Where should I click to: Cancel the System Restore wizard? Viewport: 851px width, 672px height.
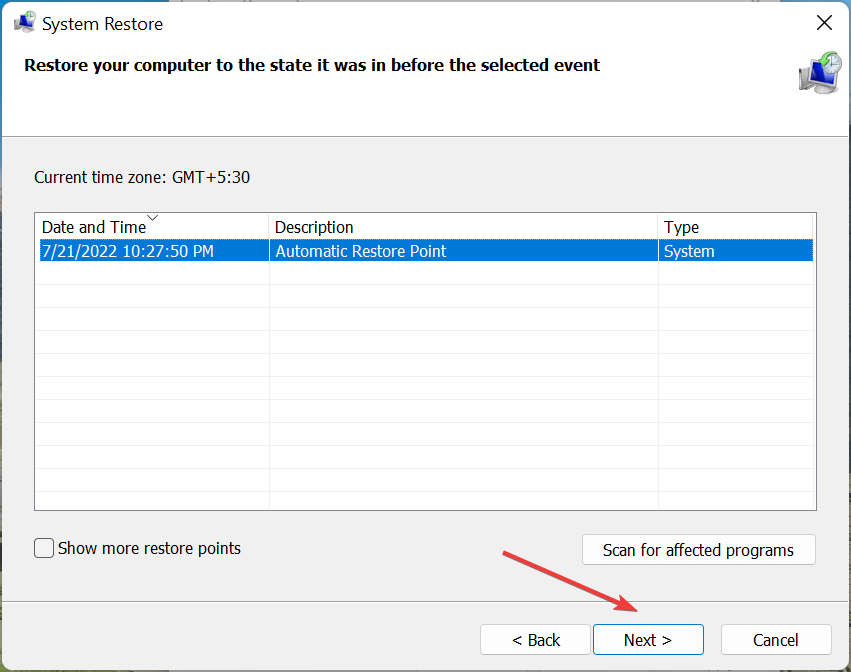click(x=776, y=640)
